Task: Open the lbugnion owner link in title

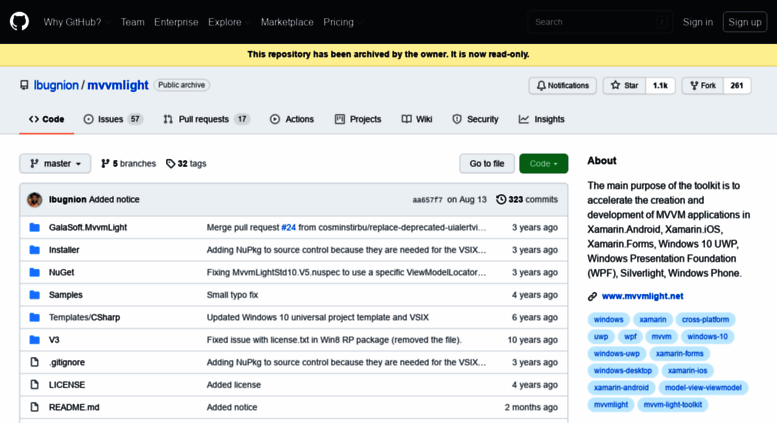Action: (56, 85)
